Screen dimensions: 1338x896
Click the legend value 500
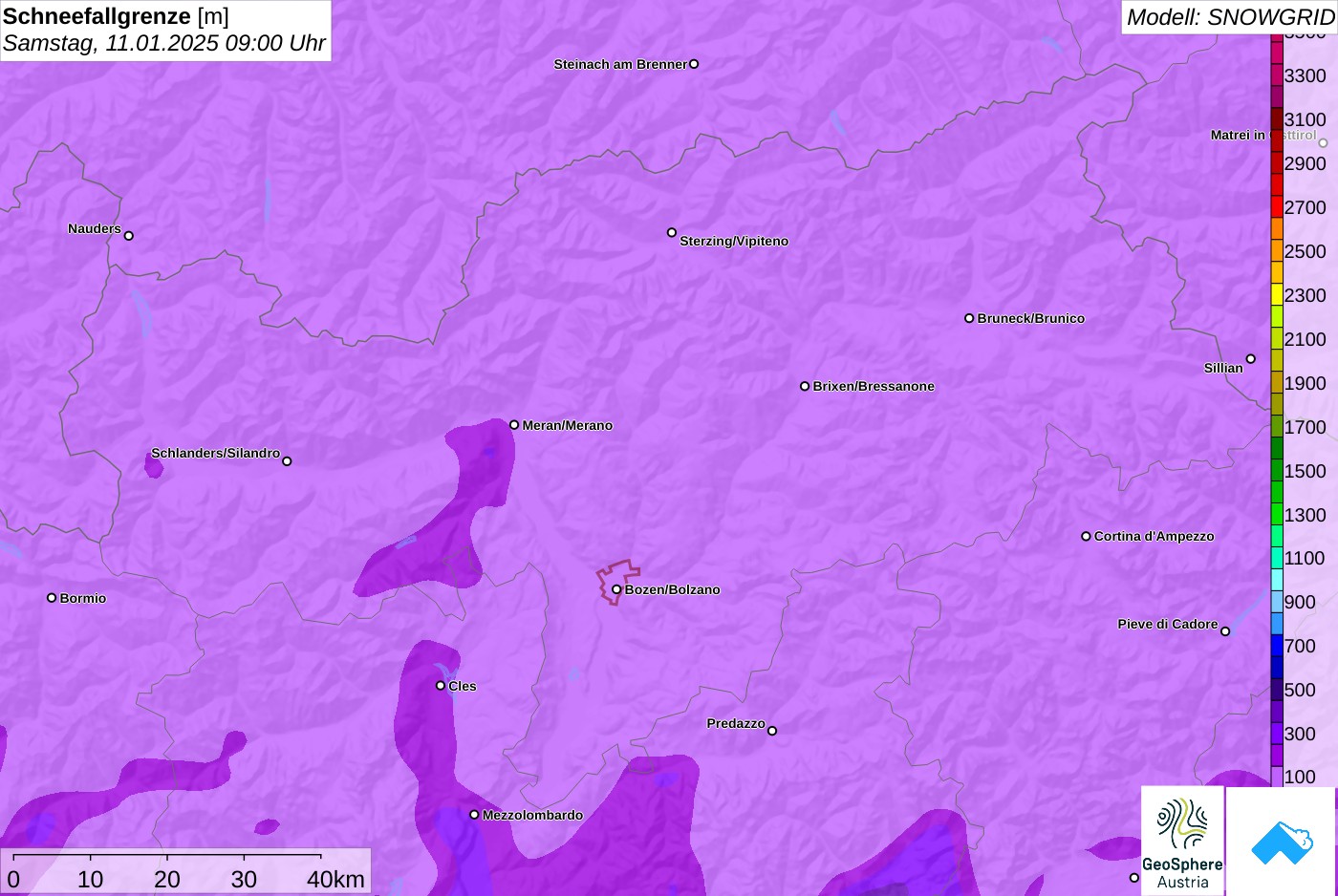1300,690
